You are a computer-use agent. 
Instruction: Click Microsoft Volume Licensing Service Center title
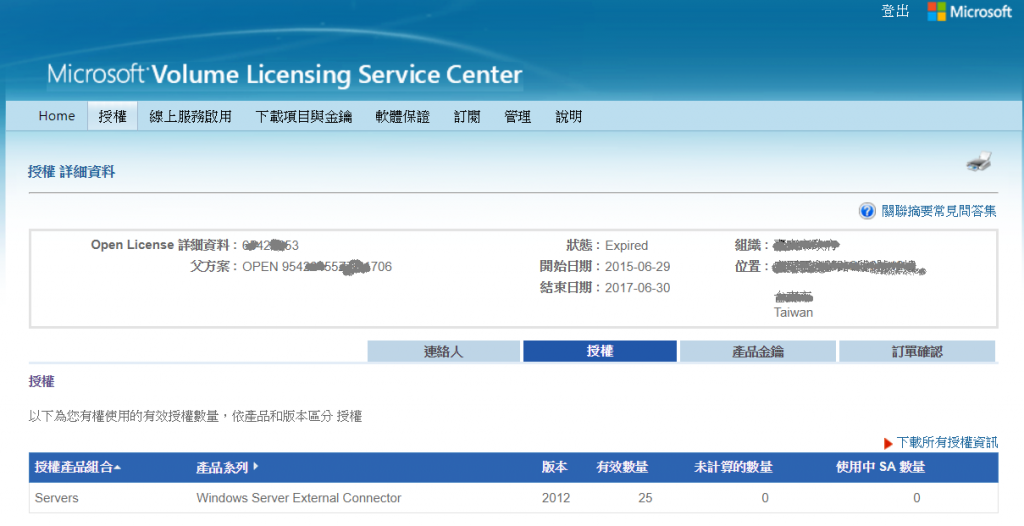click(x=285, y=74)
